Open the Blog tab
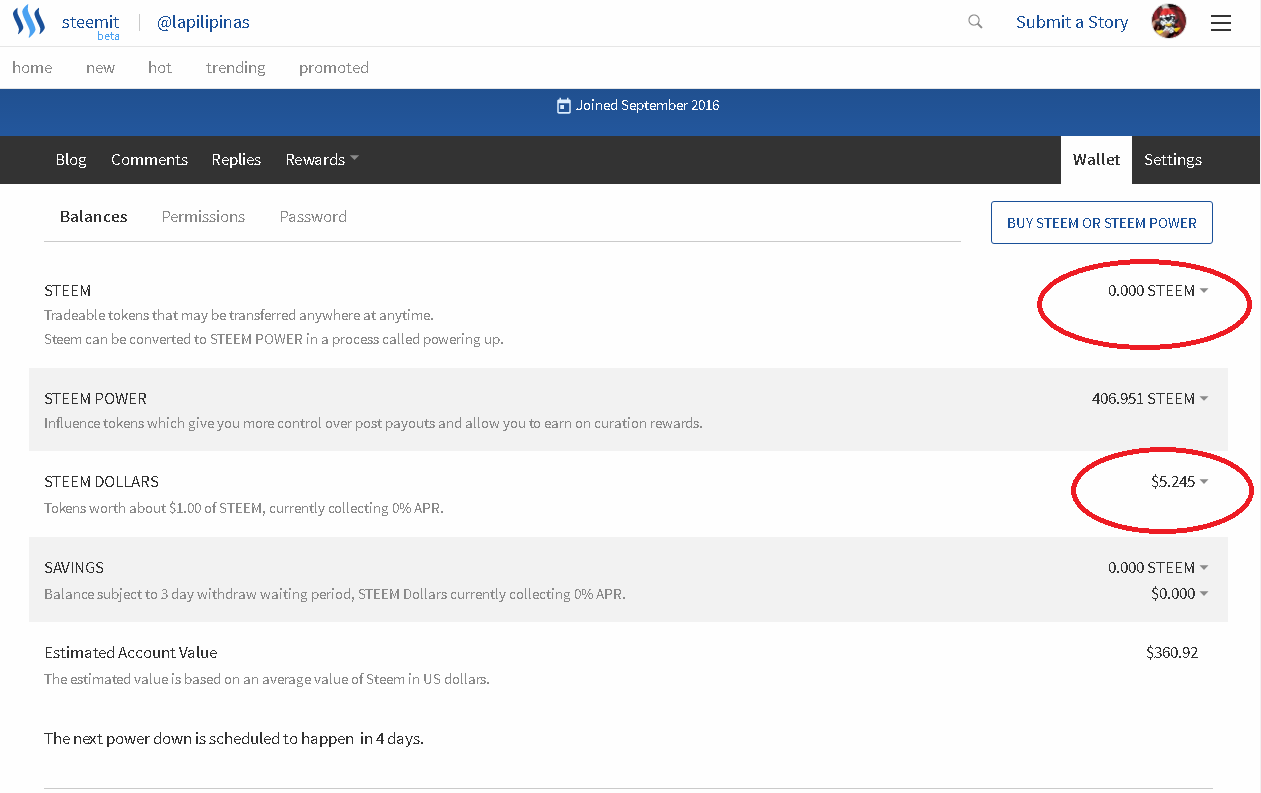This screenshot has height=793, width=1261. pos(71,160)
